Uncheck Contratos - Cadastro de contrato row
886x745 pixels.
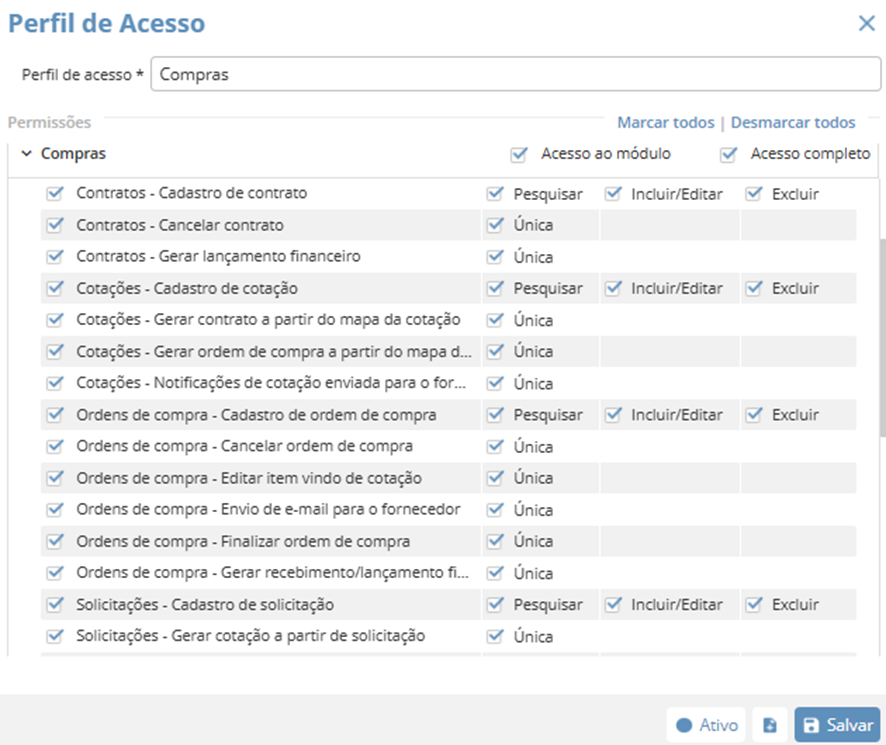54,193
